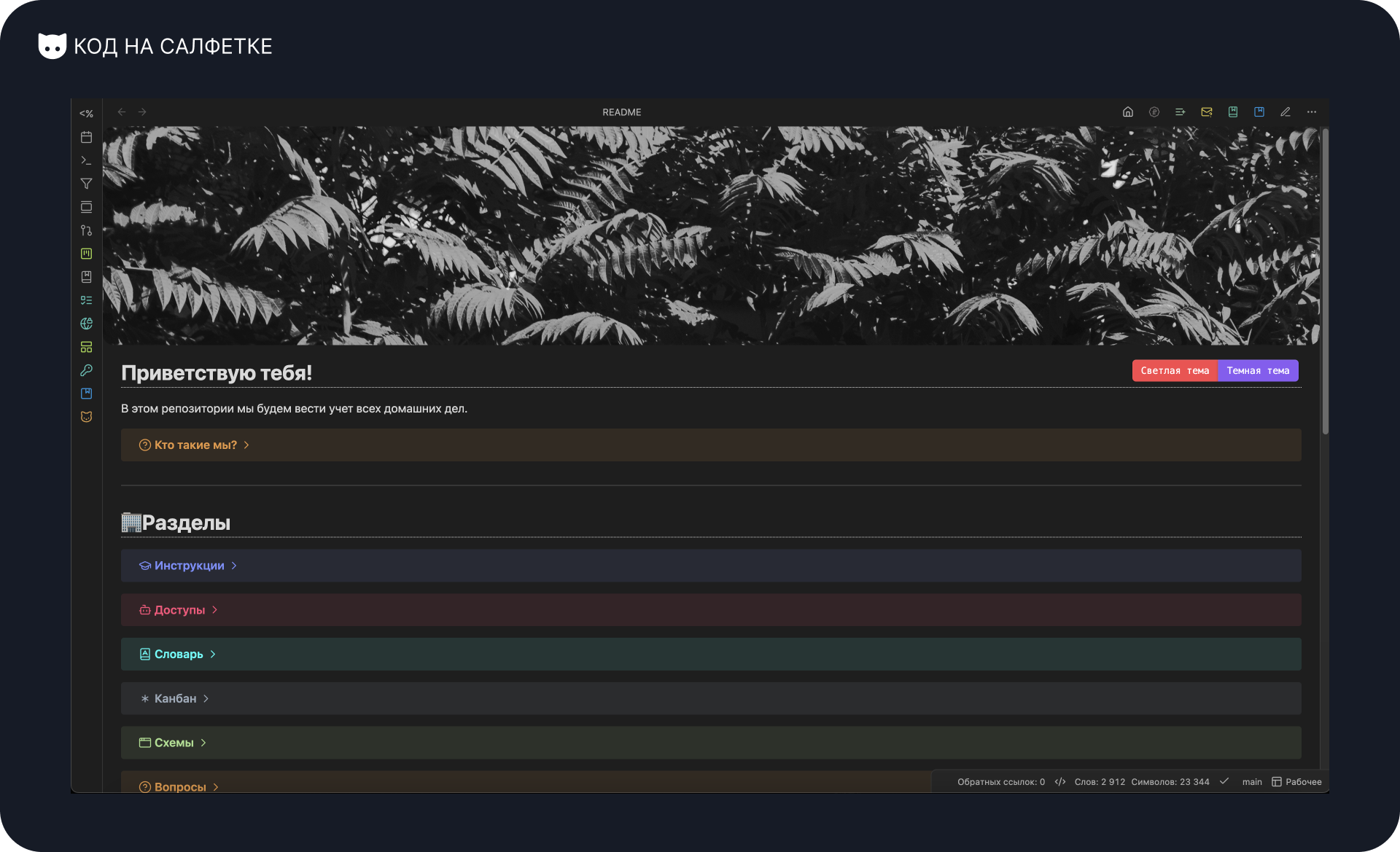Open the three-dots more options menu

(x=1311, y=112)
